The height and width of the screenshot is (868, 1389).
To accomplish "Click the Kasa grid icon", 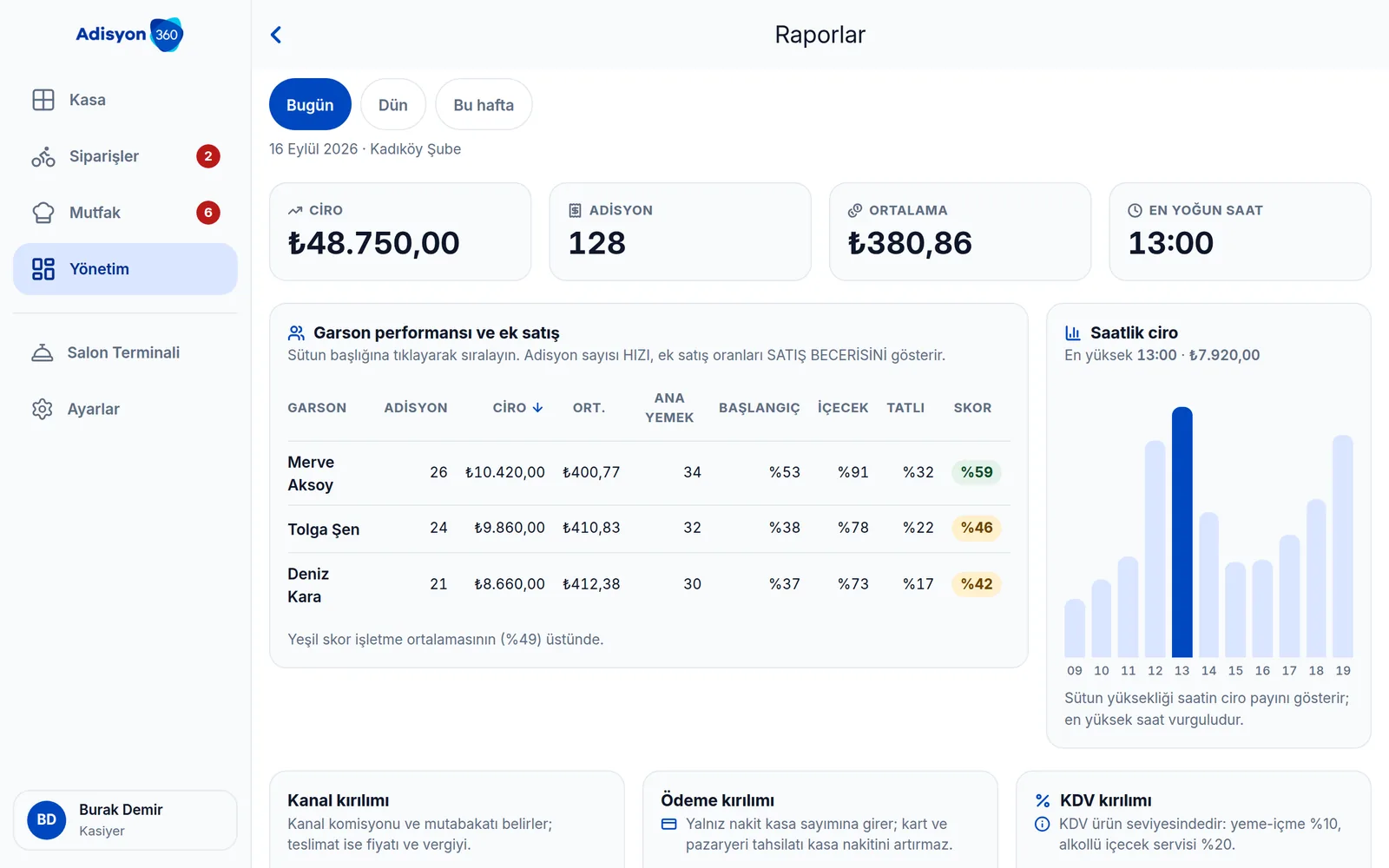I will tap(43, 100).
